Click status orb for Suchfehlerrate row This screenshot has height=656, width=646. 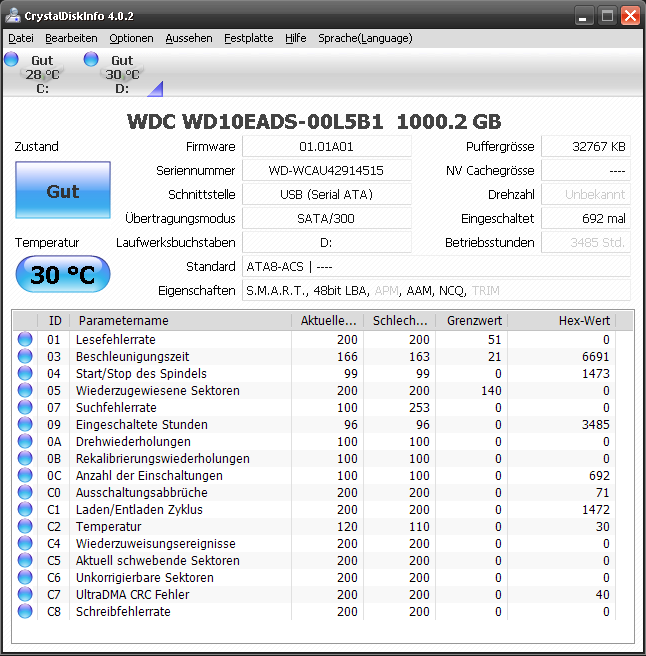pyautogui.click(x=25, y=407)
